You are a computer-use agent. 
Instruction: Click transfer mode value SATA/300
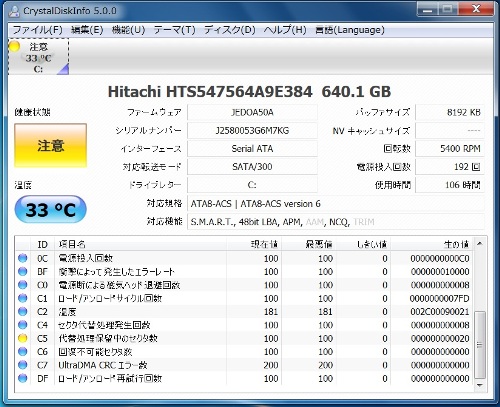pos(252,167)
